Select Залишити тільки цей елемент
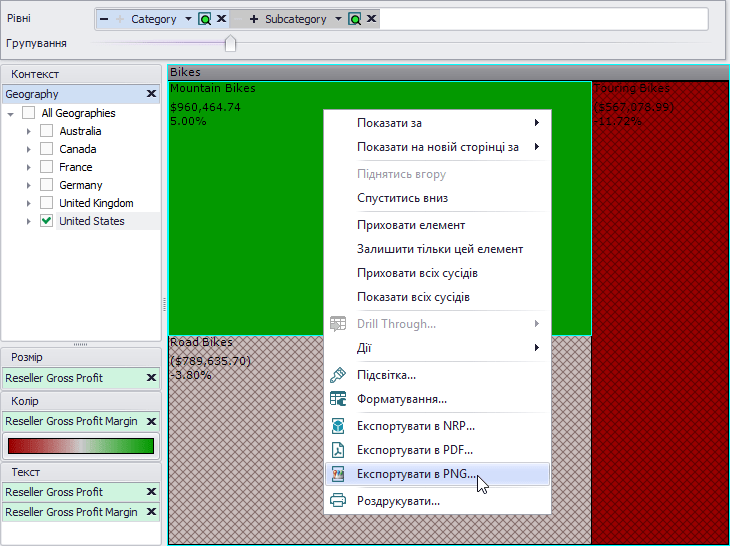730x546 pixels. coord(438,249)
